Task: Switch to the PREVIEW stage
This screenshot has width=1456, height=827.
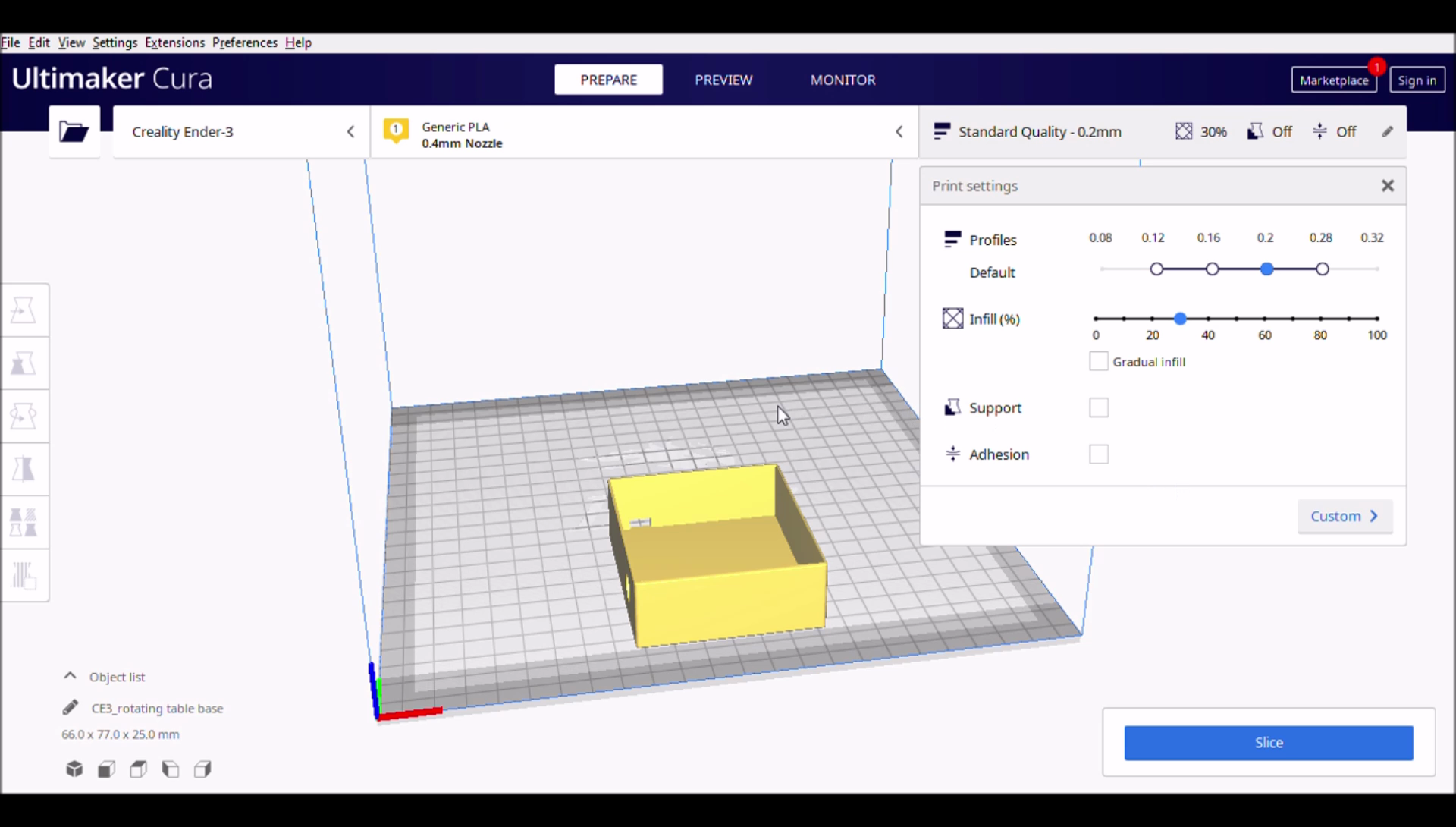Action: (723, 80)
